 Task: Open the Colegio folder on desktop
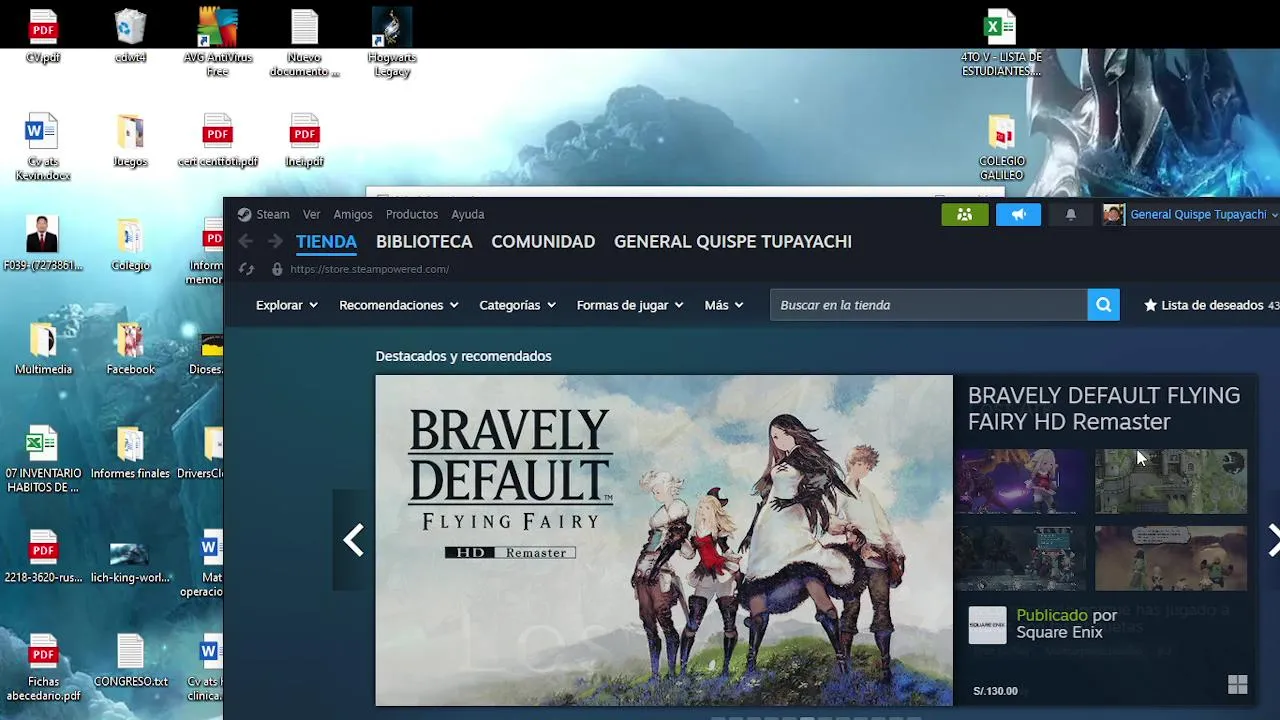coord(130,245)
